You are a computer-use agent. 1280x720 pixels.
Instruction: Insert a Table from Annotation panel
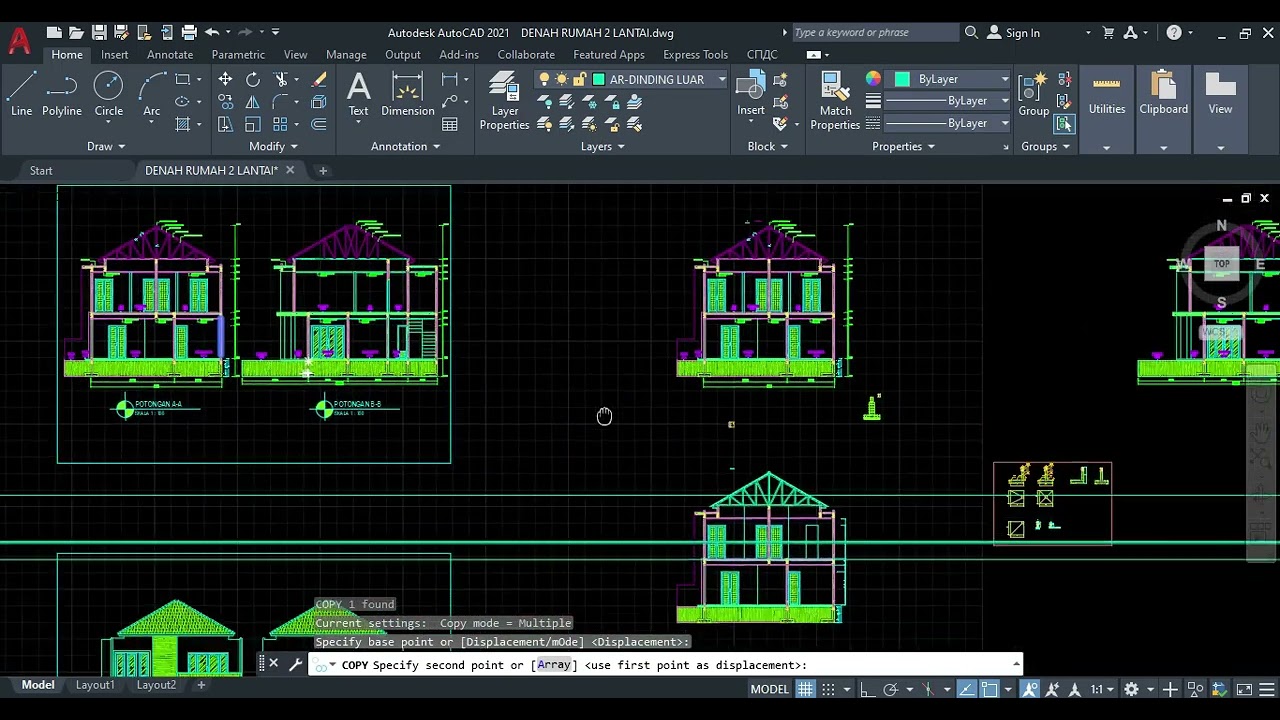click(x=450, y=124)
